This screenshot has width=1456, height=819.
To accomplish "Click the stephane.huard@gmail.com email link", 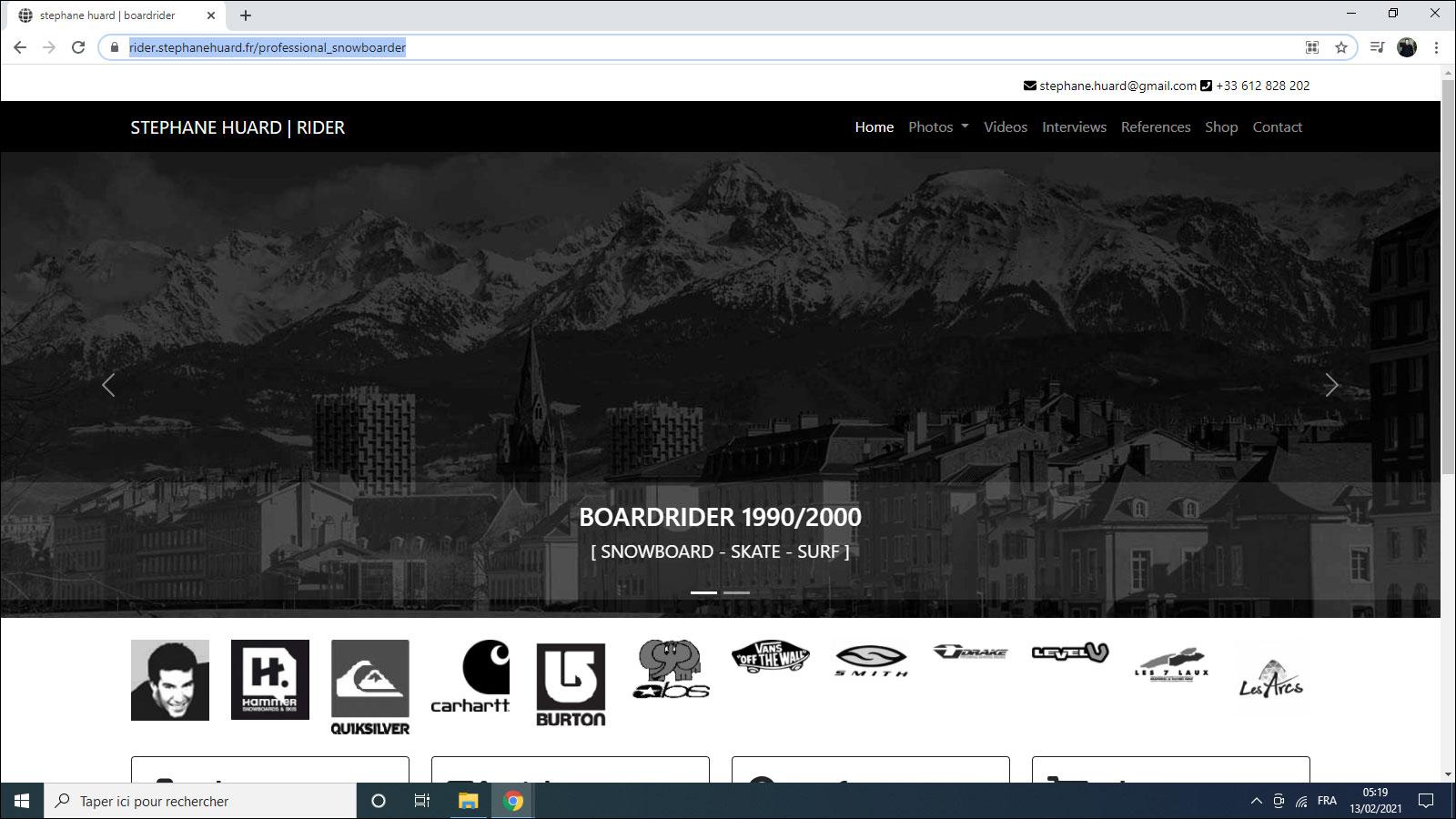I will (1117, 86).
